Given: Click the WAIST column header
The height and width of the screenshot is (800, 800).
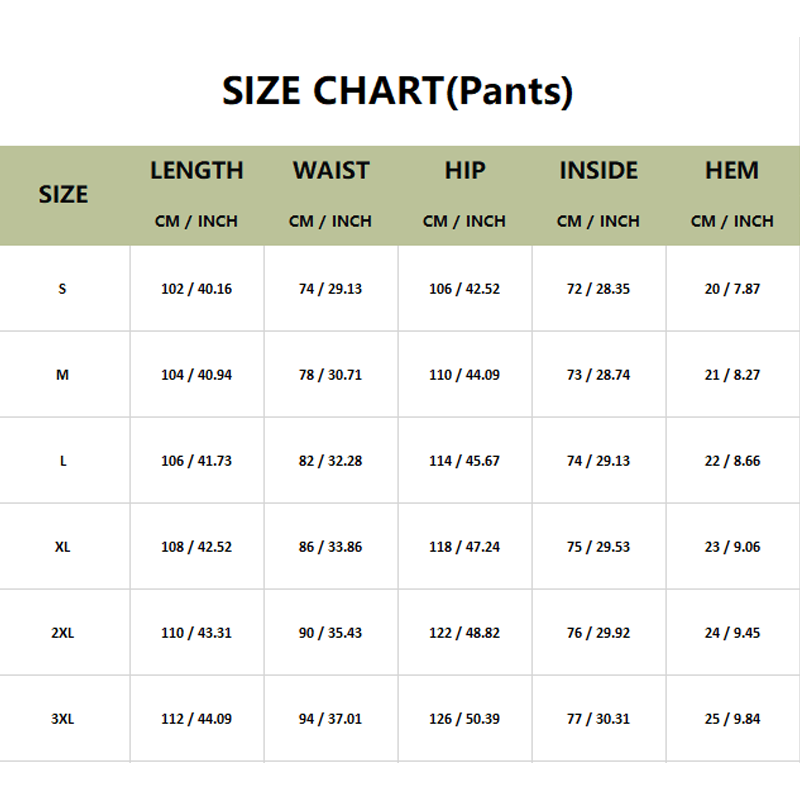Looking at the screenshot, I should point(331,171).
